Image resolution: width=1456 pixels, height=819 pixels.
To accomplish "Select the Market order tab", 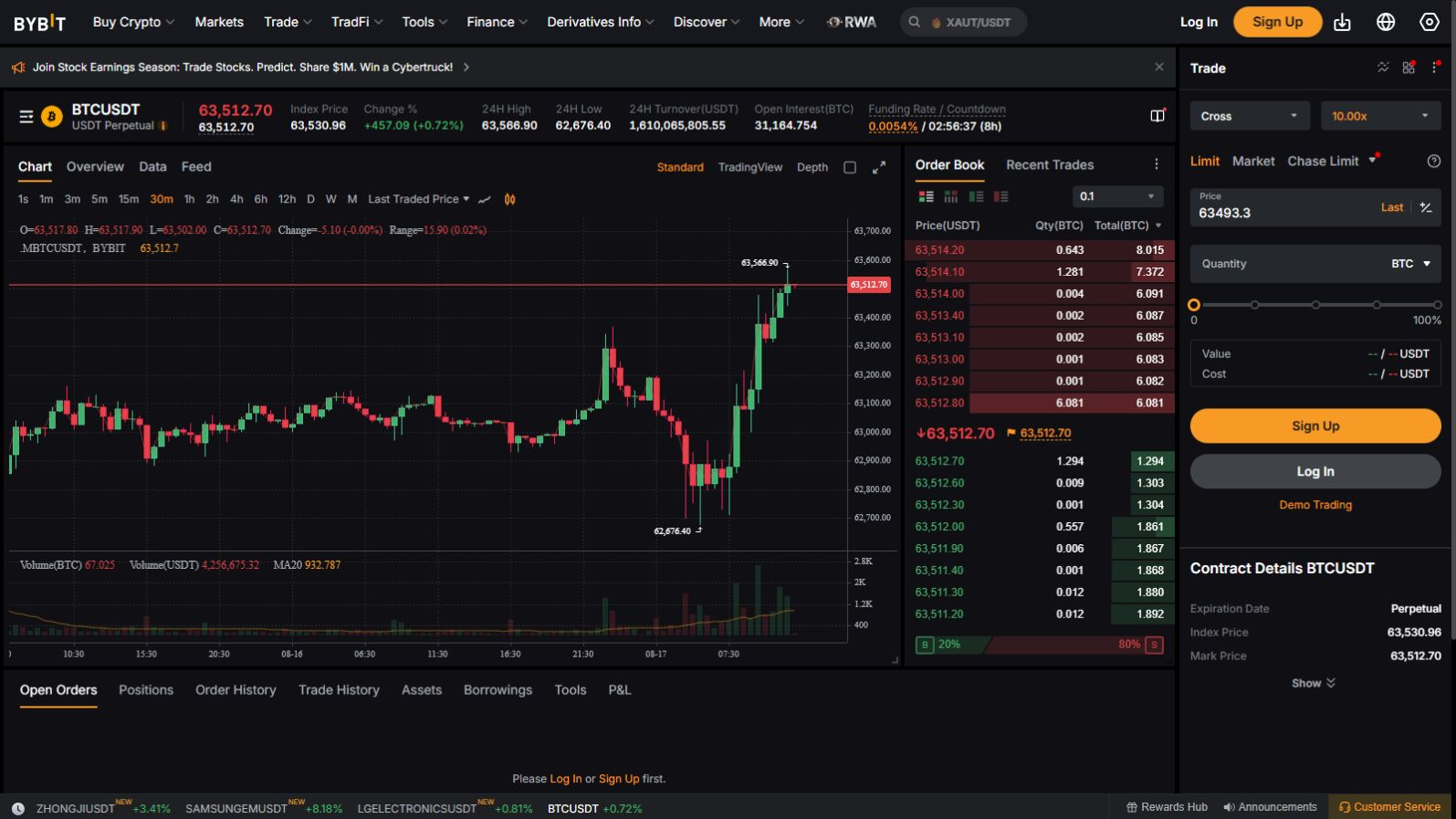I will point(1253,162).
